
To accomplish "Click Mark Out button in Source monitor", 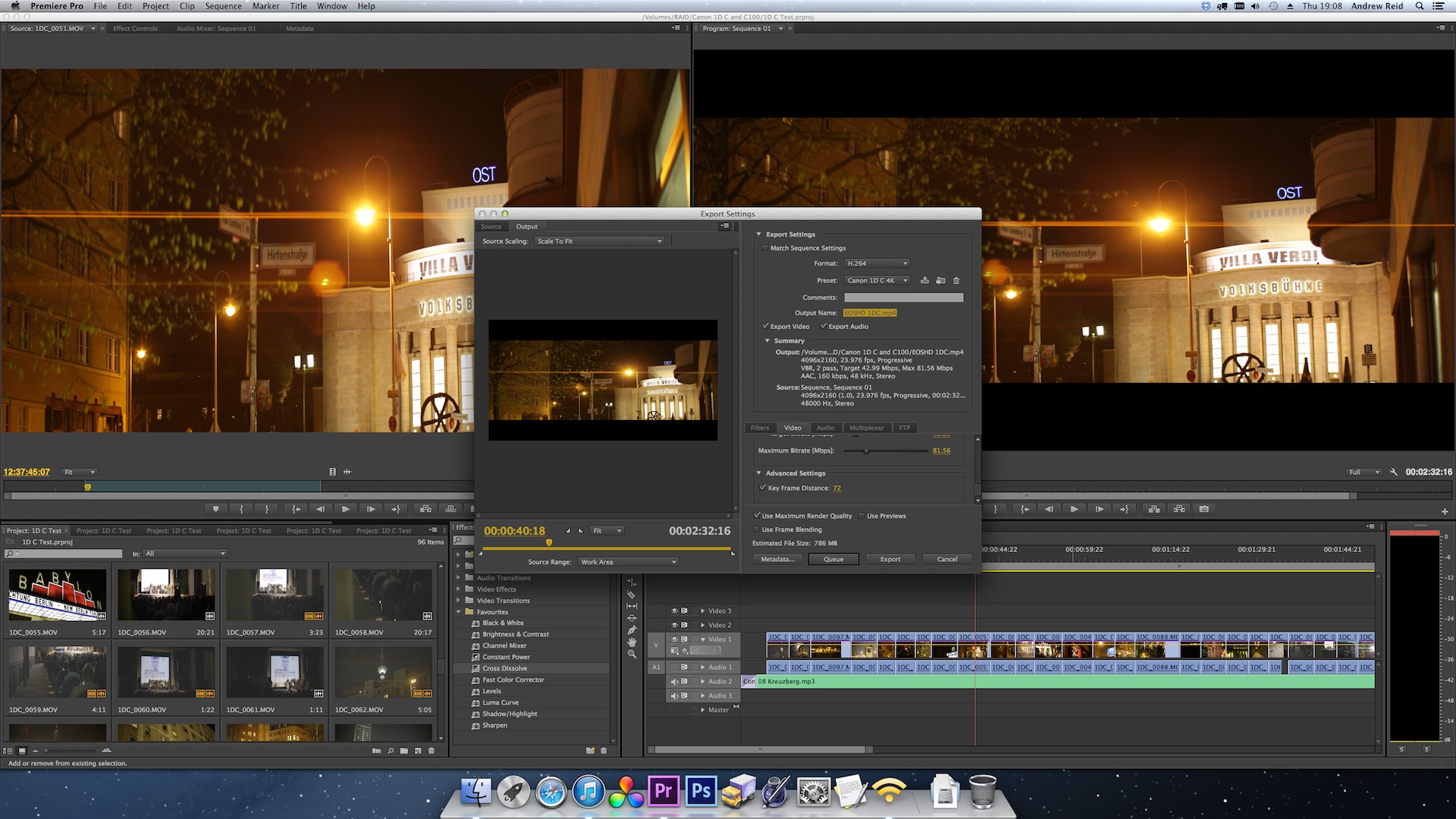I will (x=267, y=509).
